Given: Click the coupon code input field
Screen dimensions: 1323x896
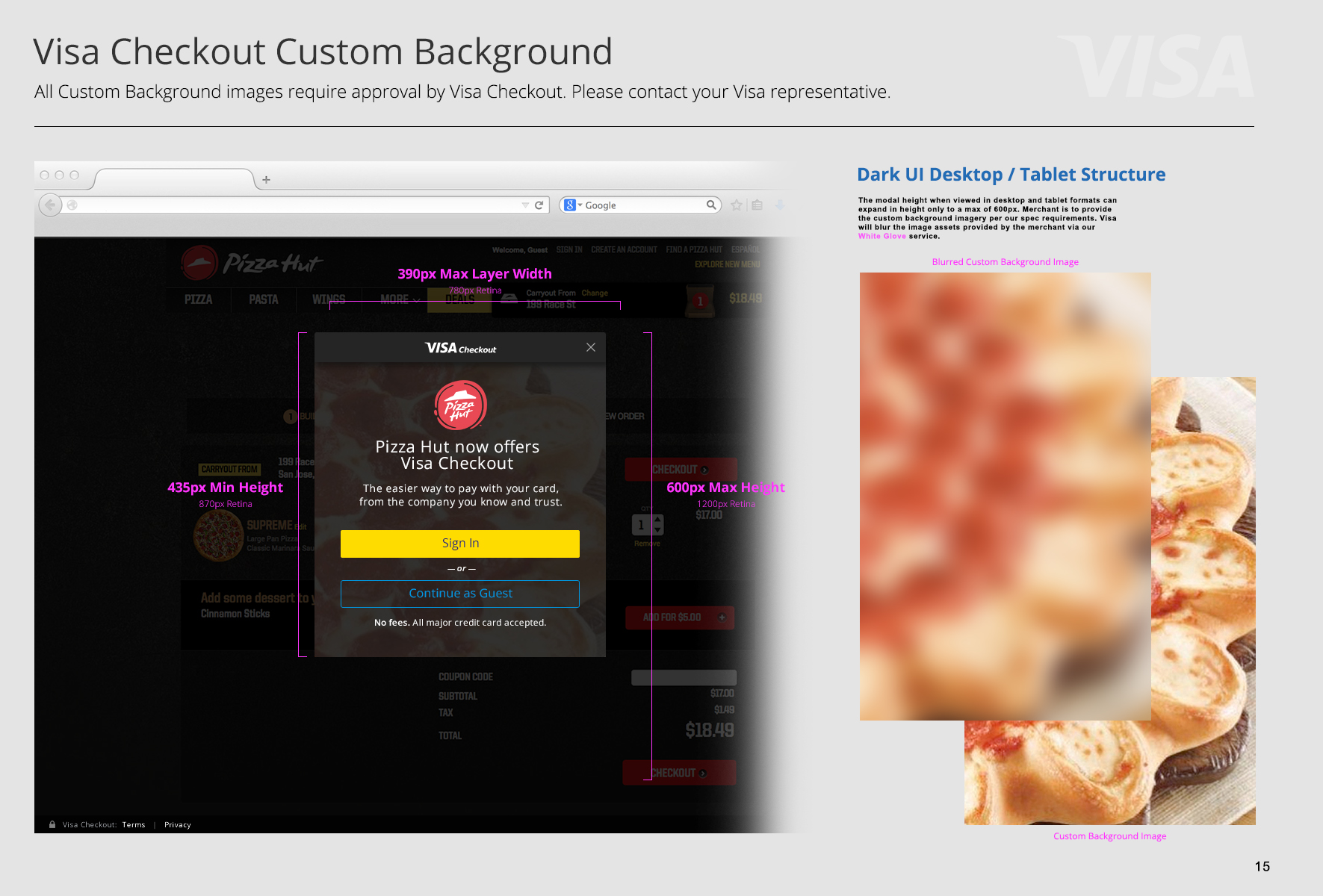Looking at the screenshot, I should 684,677.
